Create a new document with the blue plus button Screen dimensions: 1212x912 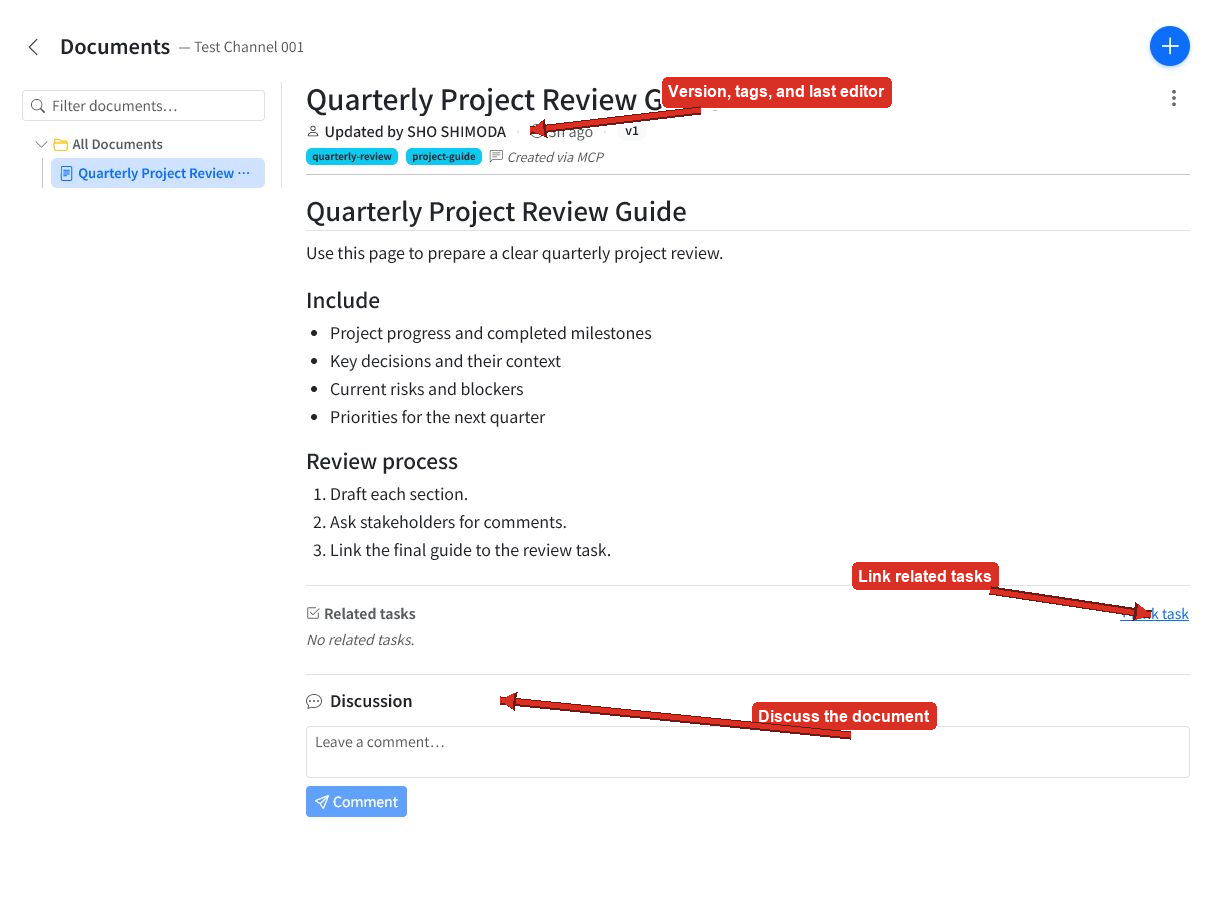[x=1169, y=46]
